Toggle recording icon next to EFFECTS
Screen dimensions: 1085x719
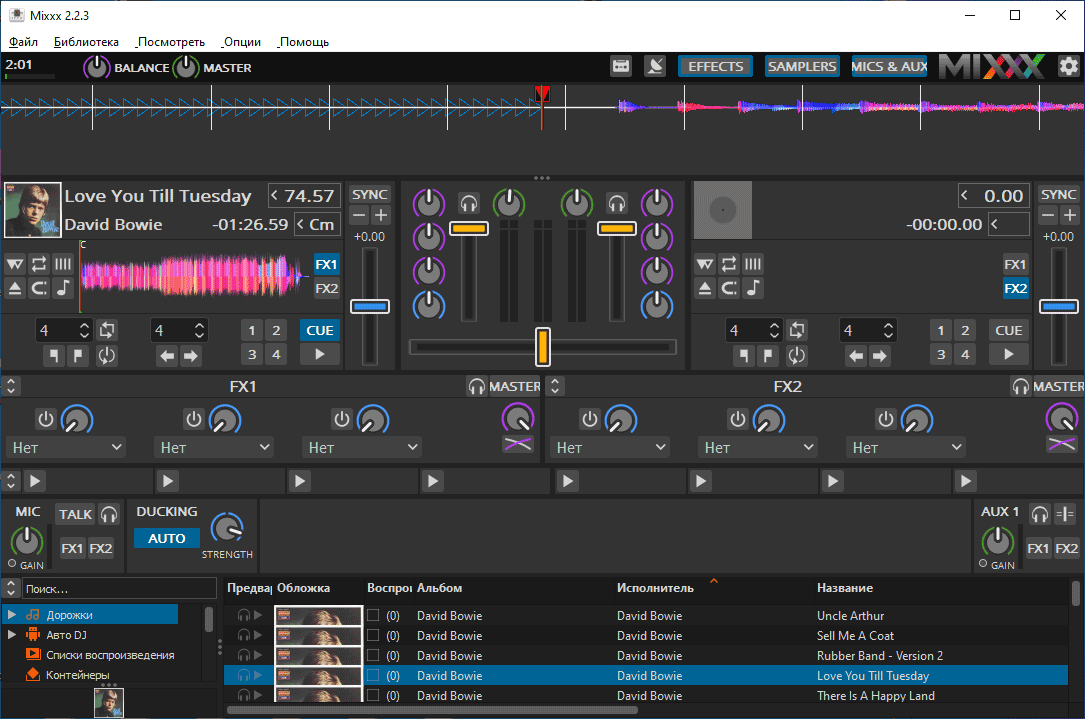[621, 66]
